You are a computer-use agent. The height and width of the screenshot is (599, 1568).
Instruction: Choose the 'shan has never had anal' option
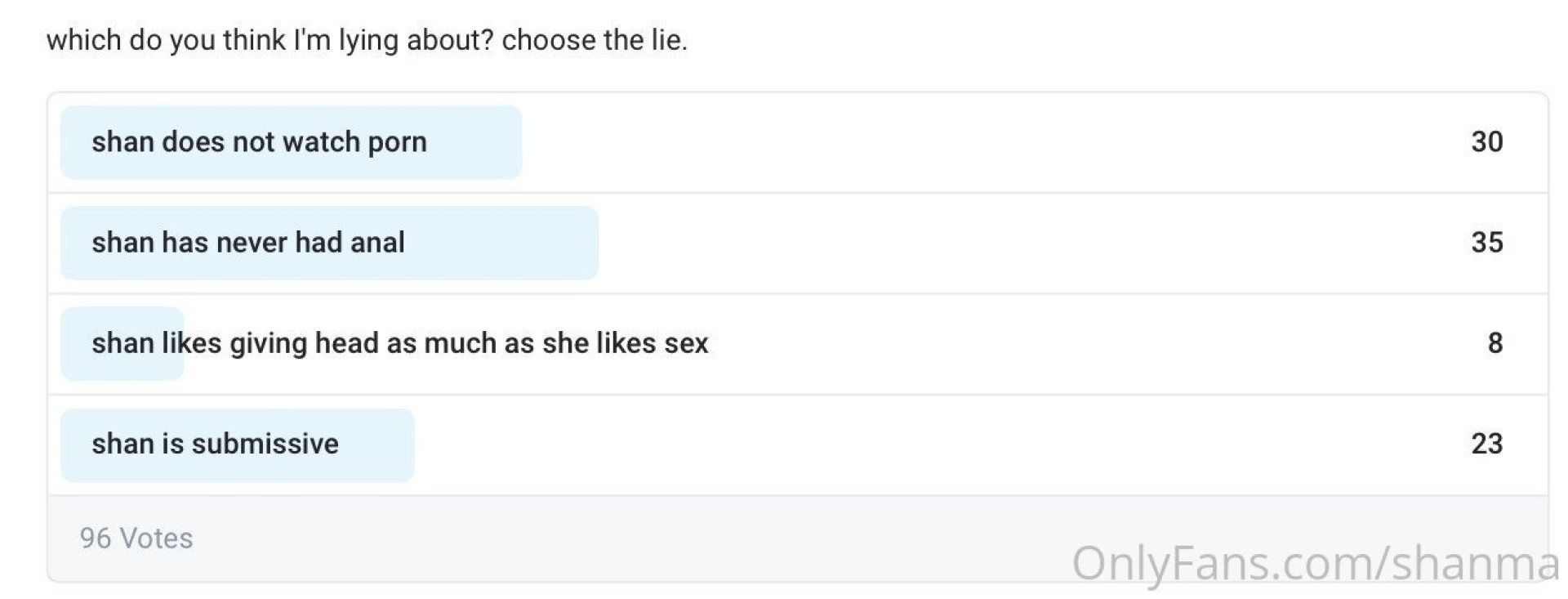pyautogui.click(x=248, y=243)
